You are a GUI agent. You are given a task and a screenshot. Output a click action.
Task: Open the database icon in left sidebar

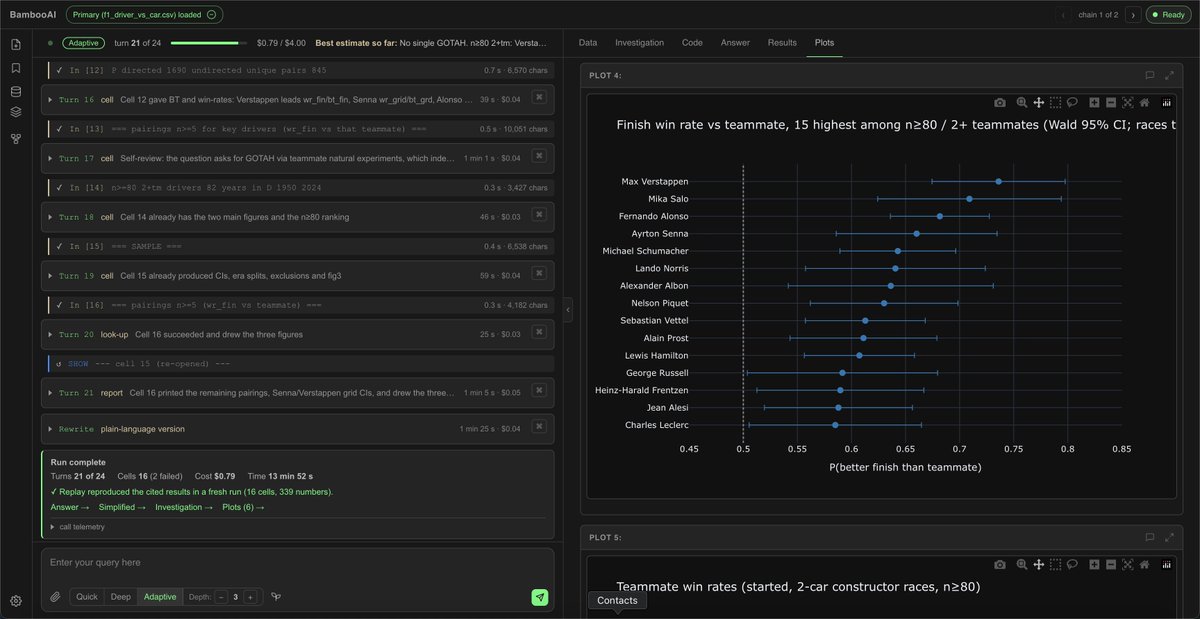tap(16, 91)
